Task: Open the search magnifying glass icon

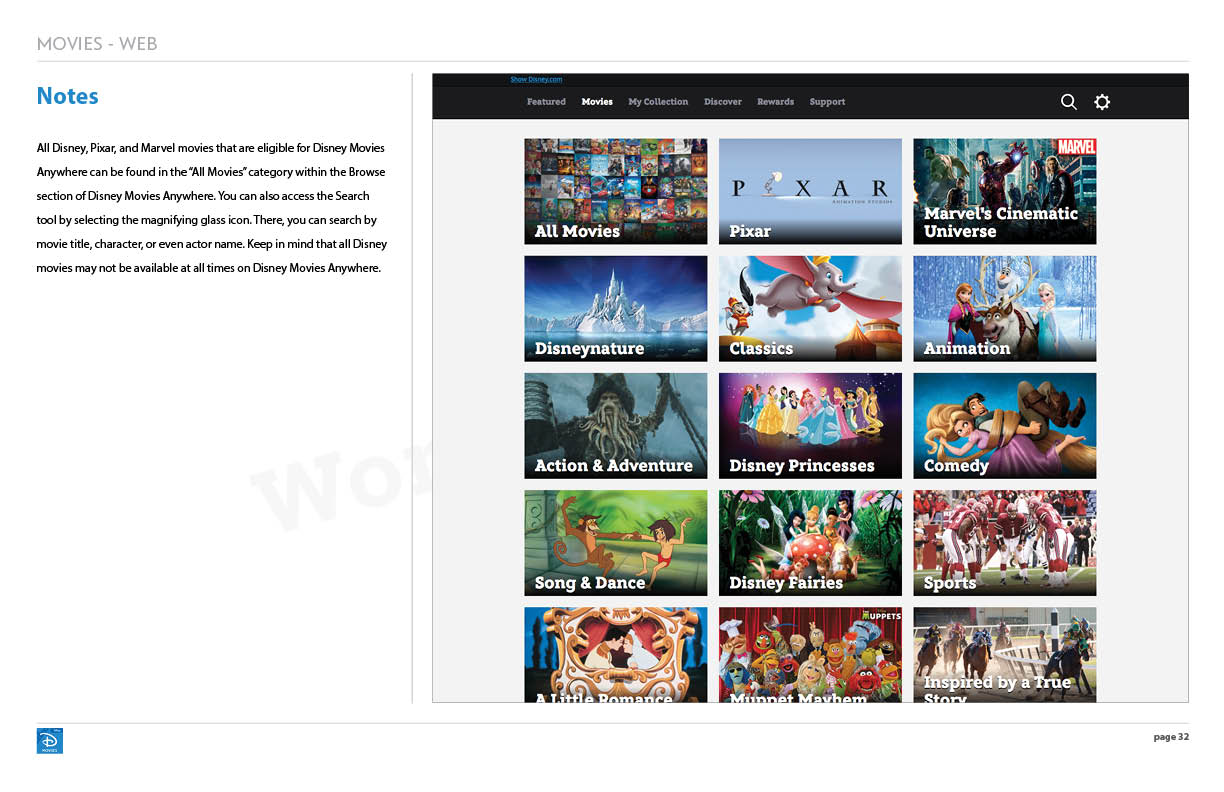Action: (1069, 102)
